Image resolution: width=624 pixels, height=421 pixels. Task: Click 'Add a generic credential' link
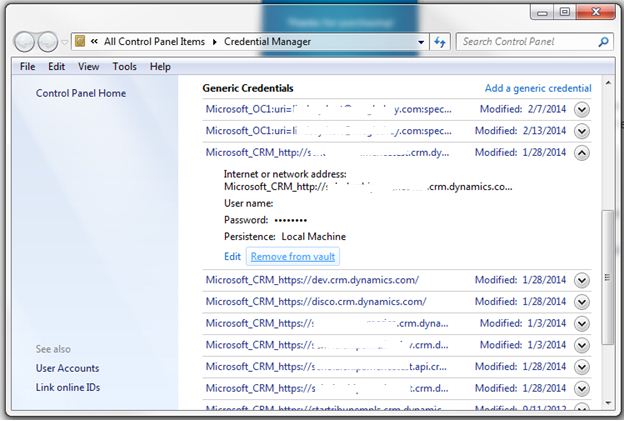pos(538,88)
